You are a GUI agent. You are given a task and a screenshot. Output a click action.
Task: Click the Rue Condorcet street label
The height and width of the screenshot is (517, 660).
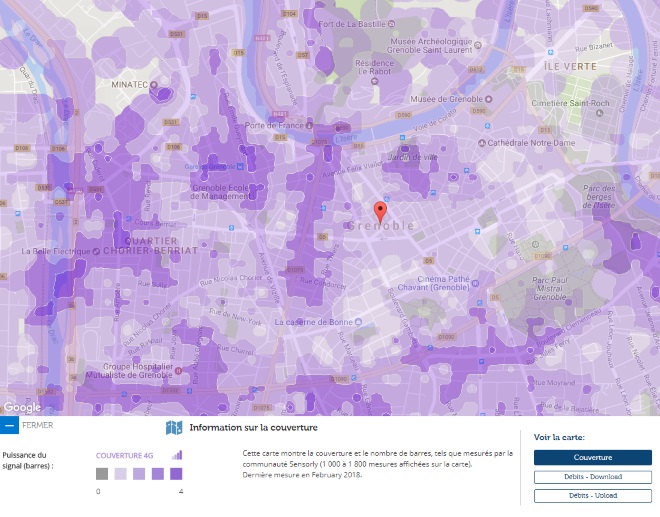click(x=323, y=283)
